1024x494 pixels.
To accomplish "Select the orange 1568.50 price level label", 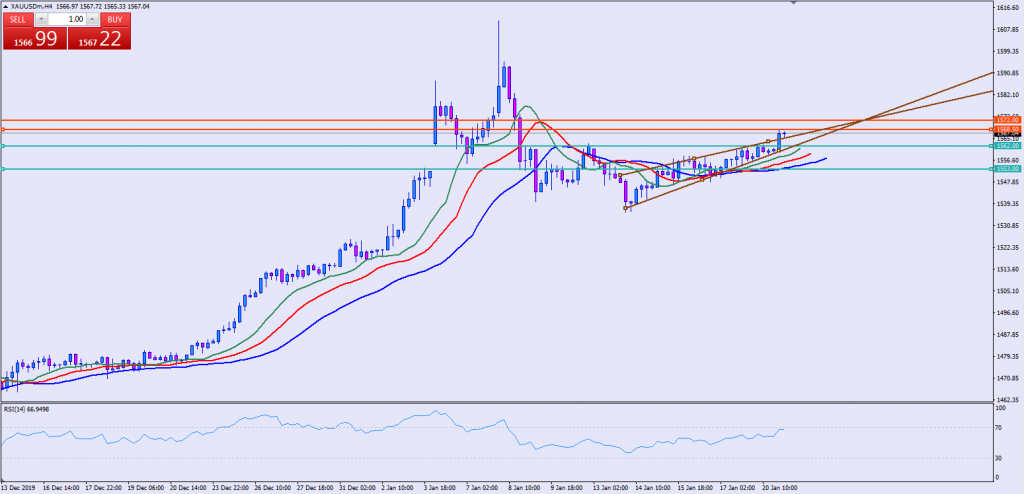I will [x=1007, y=130].
